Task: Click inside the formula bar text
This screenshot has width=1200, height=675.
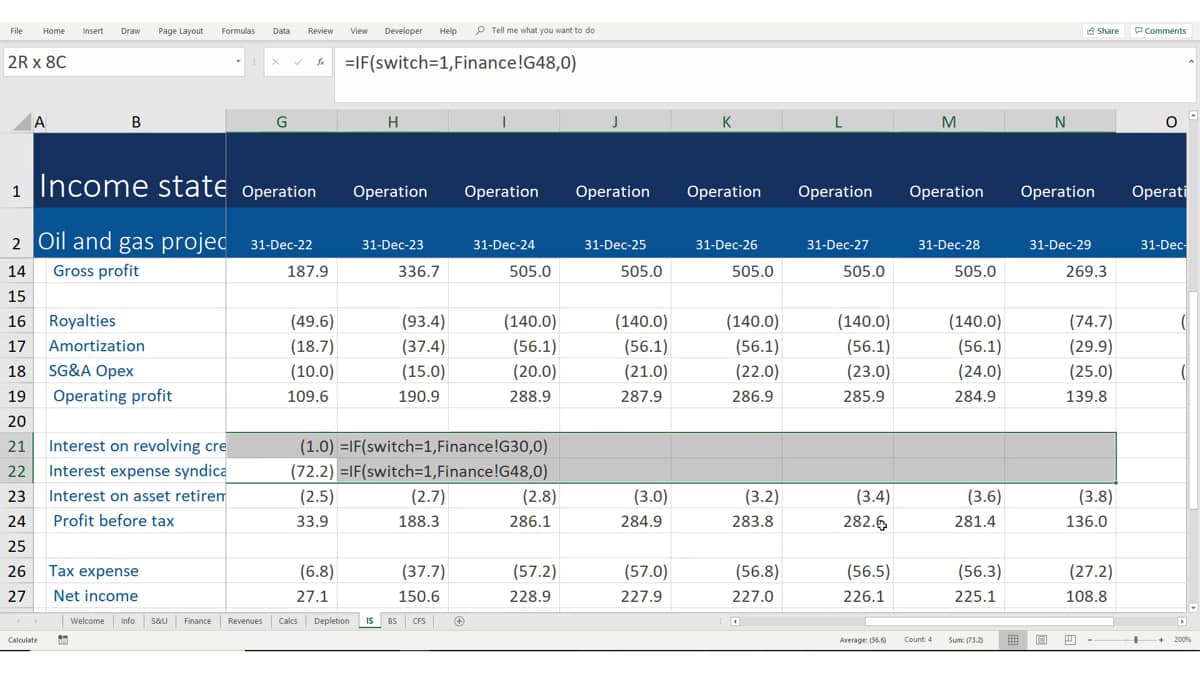Action: 460,62
